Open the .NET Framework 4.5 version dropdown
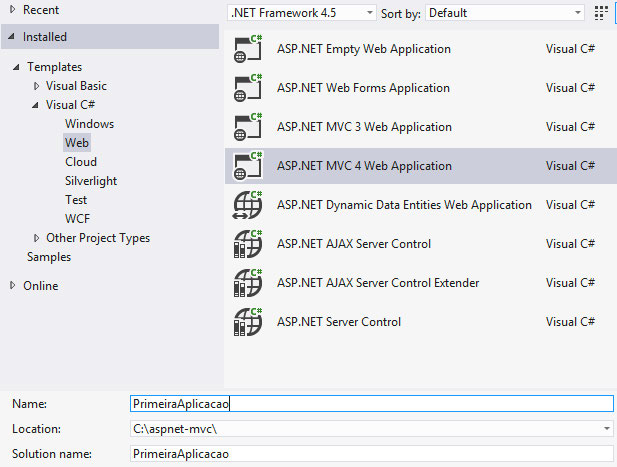The height and width of the screenshot is (467, 617). [302, 13]
